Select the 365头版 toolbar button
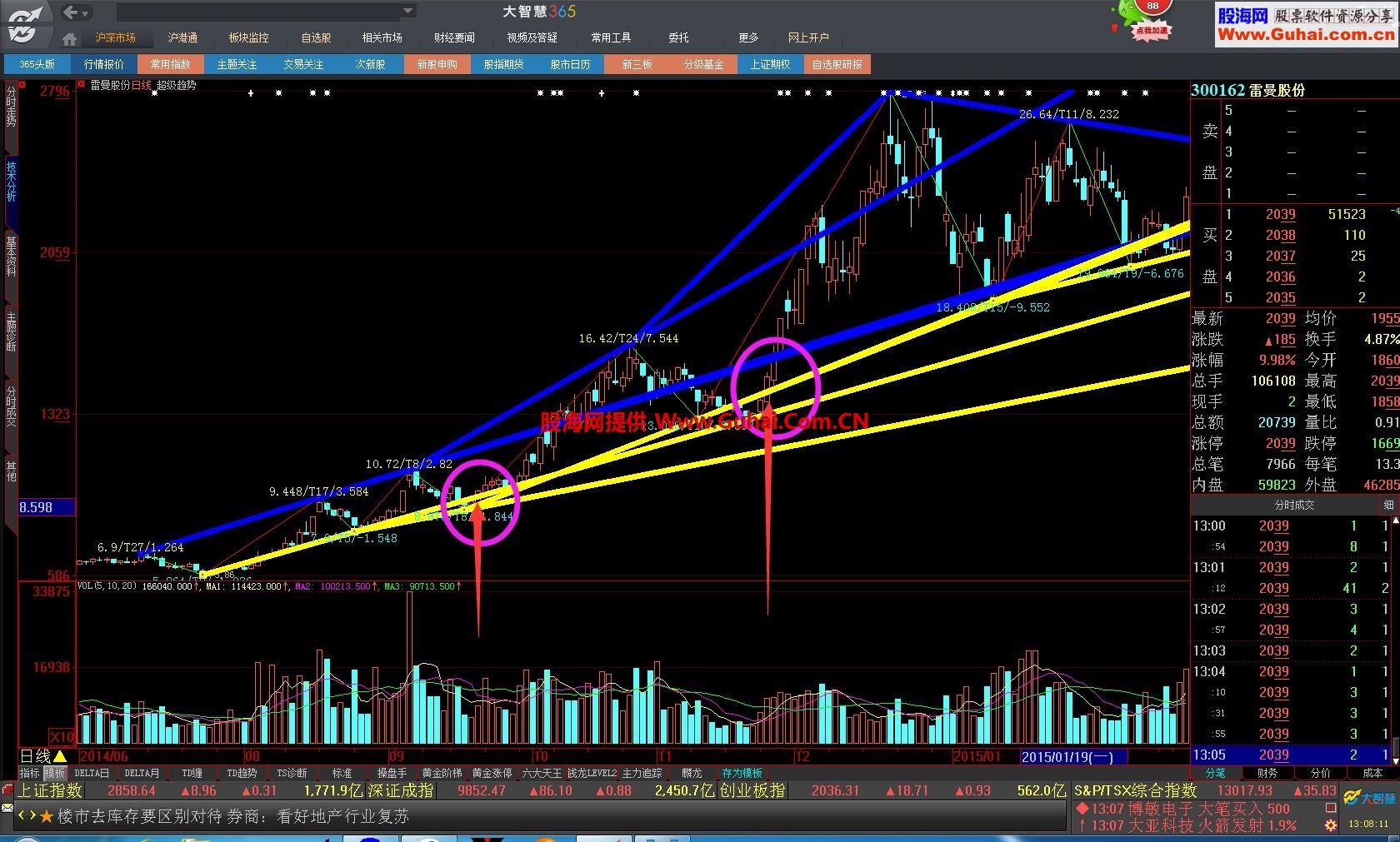 coord(37,64)
